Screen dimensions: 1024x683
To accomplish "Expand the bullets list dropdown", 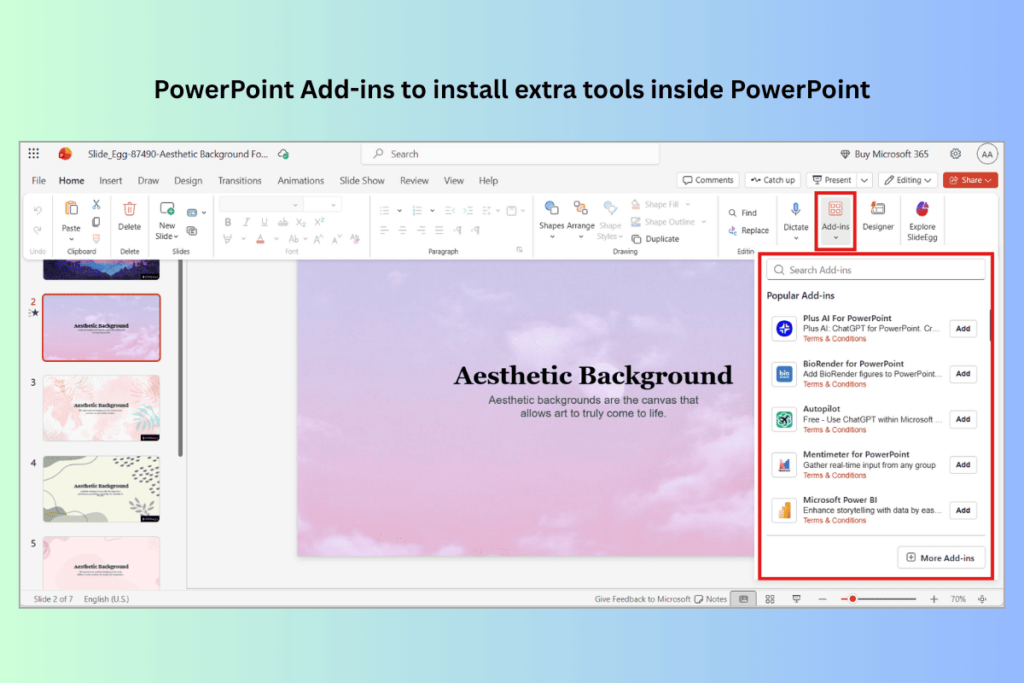I will pos(400,211).
